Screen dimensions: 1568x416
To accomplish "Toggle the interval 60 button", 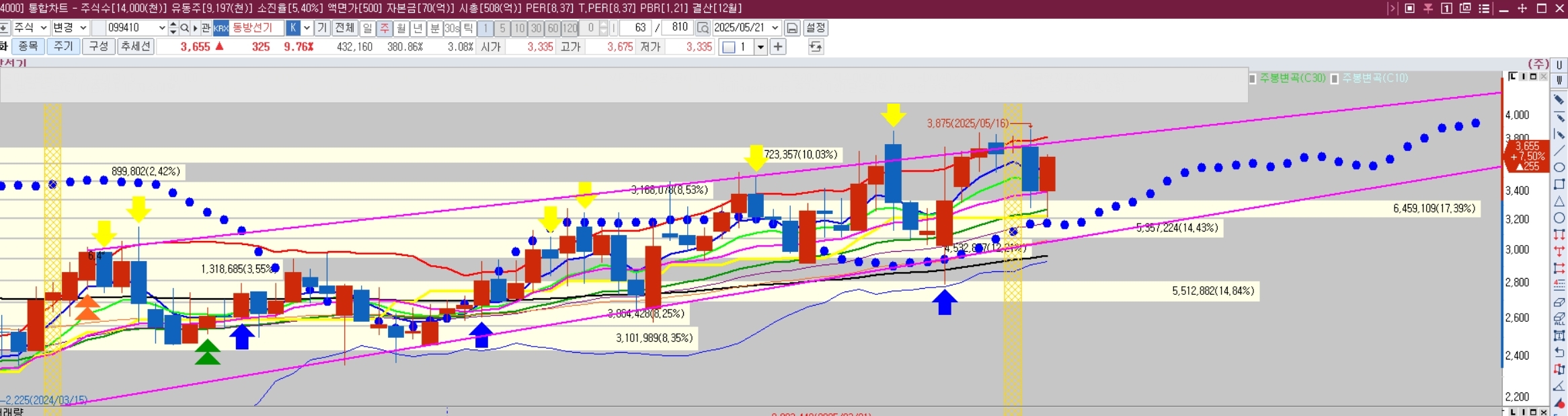I will [x=553, y=28].
